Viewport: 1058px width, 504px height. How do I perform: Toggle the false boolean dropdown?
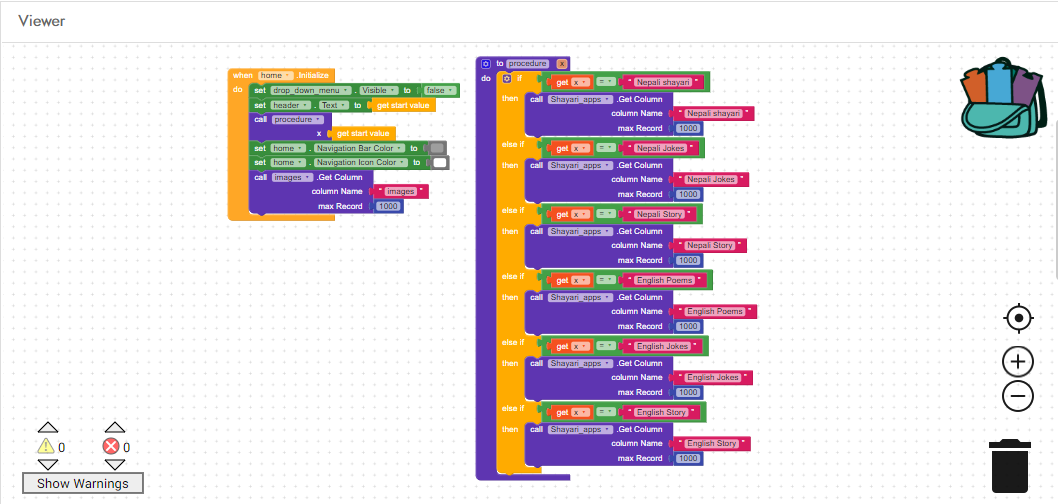pyautogui.click(x=439, y=90)
